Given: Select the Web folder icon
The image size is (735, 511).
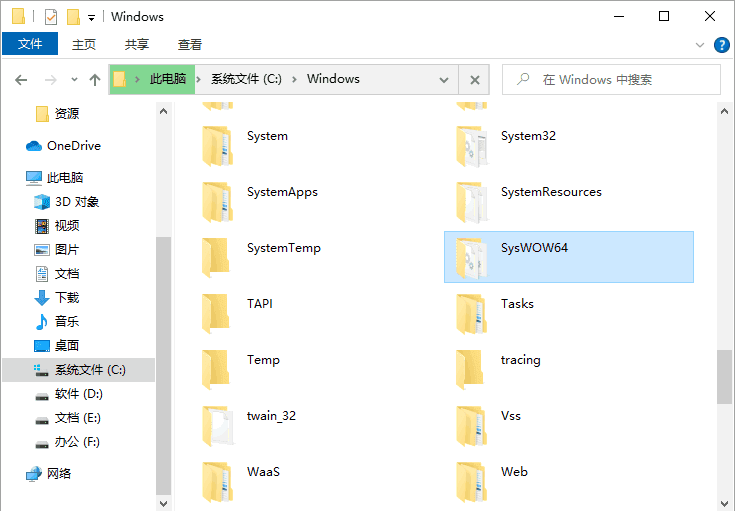Looking at the screenshot, I should (x=472, y=482).
